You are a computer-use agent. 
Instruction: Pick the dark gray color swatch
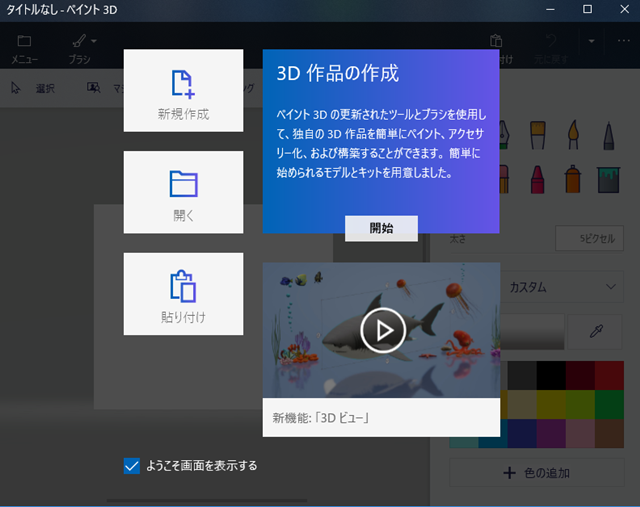coord(522,376)
